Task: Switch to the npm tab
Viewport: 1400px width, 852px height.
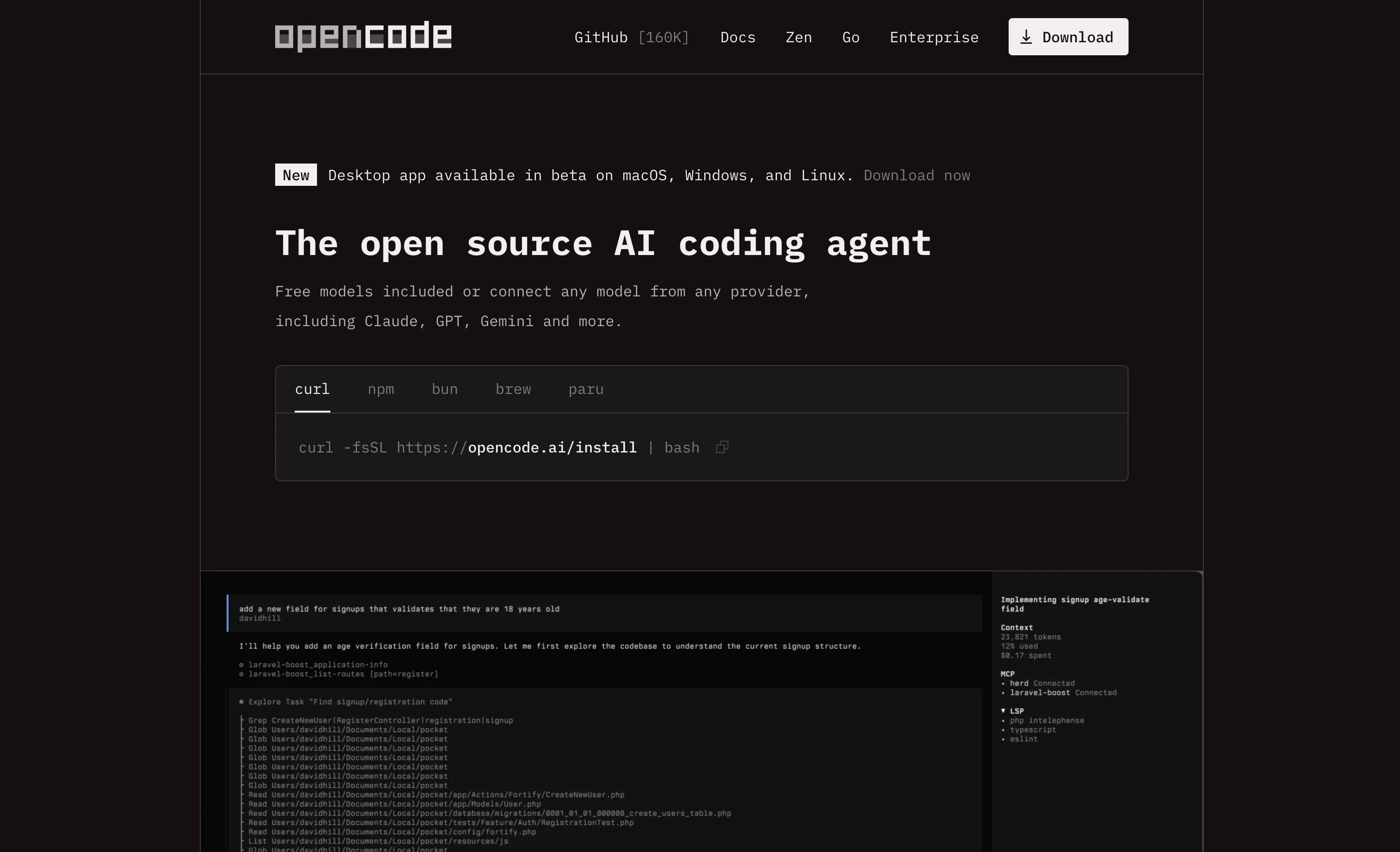Action: [381, 389]
